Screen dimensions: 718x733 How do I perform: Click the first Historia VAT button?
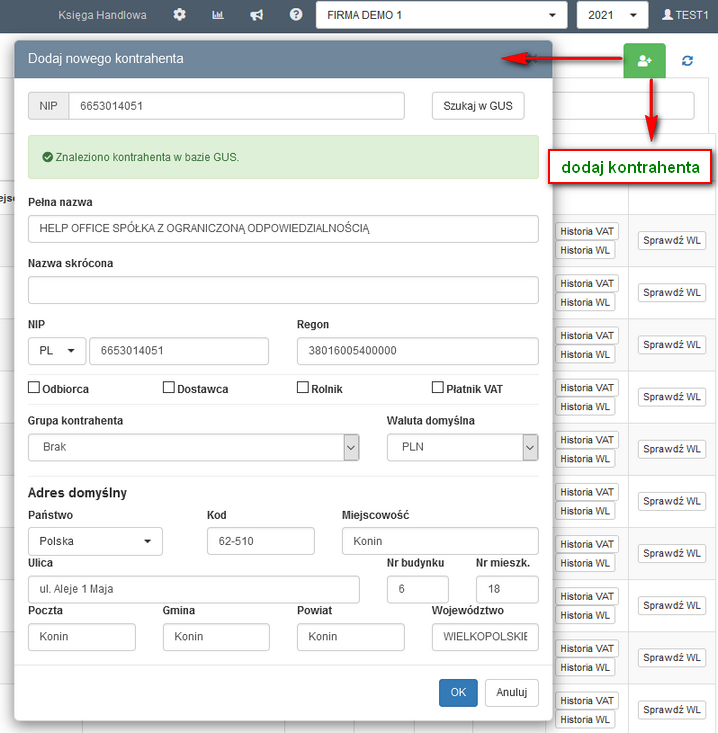(587, 231)
